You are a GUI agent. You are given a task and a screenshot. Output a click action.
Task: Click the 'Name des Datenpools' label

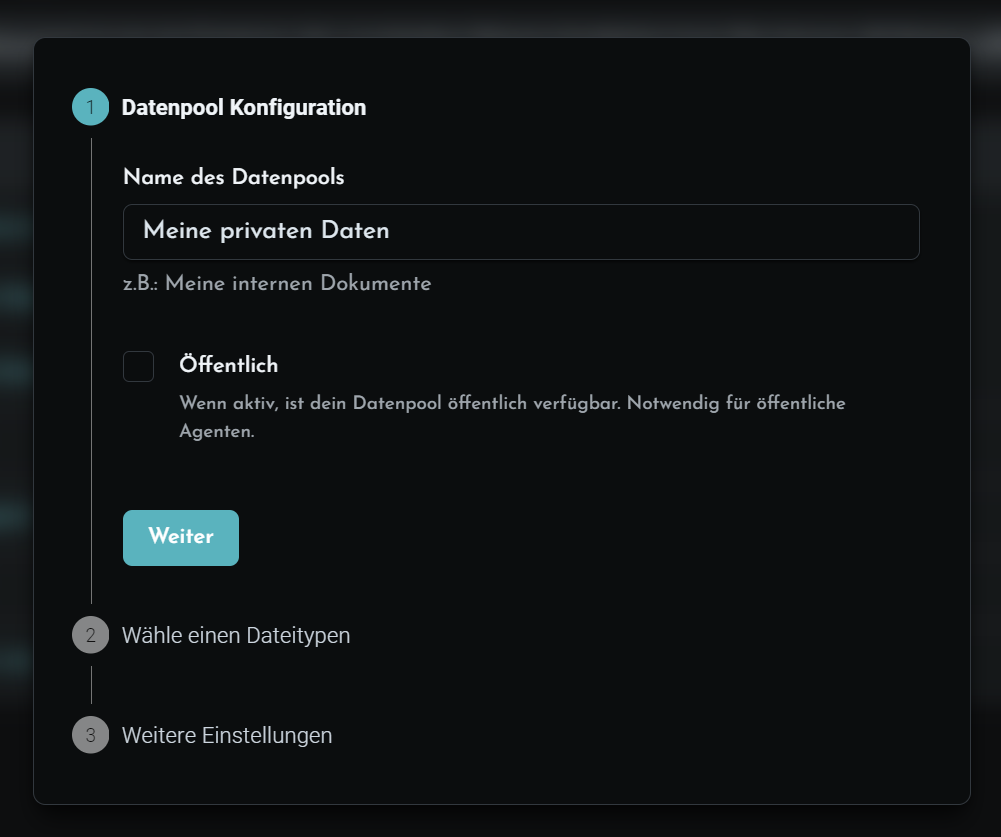234,177
